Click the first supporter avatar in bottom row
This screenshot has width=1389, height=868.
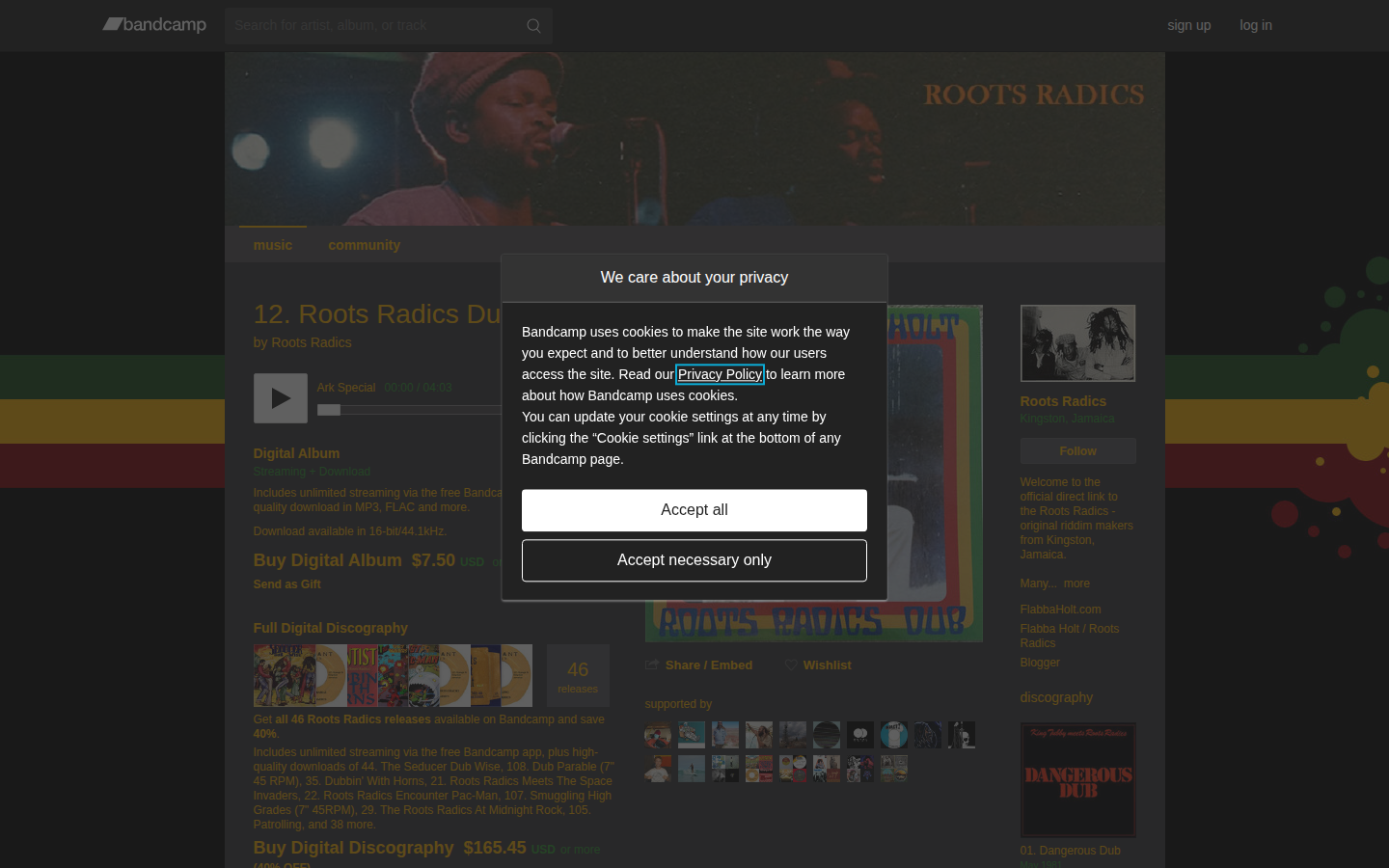658,769
